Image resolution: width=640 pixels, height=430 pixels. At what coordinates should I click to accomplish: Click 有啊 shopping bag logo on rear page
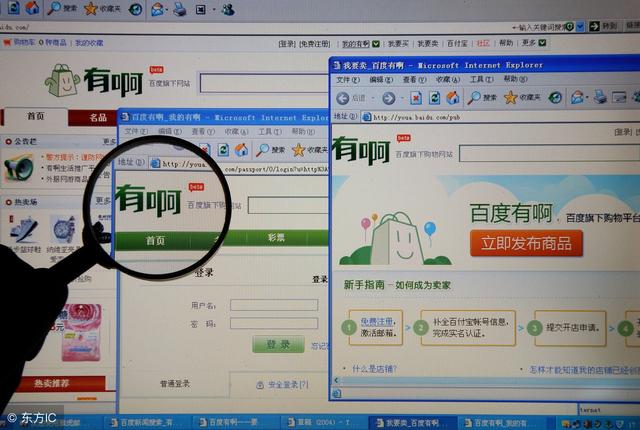coord(62,80)
